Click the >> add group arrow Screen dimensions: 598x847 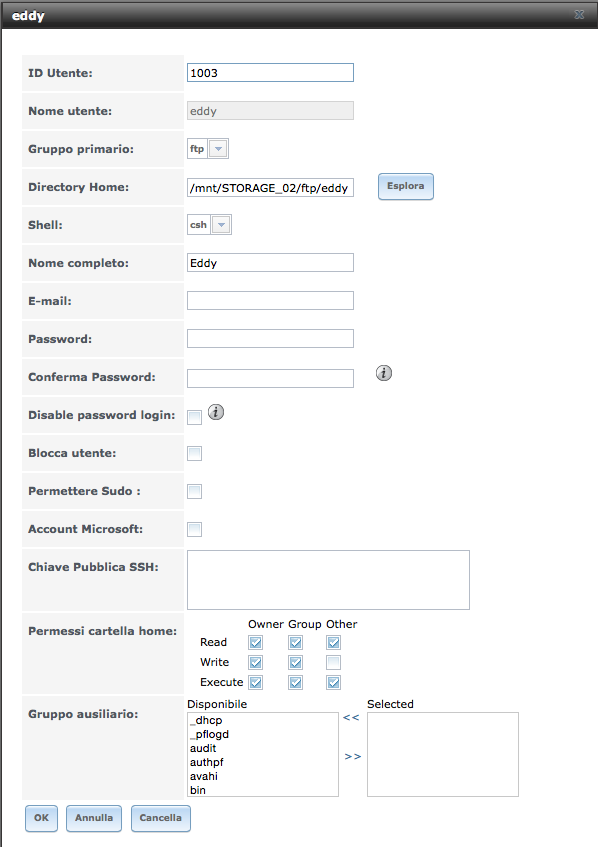tap(353, 756)
